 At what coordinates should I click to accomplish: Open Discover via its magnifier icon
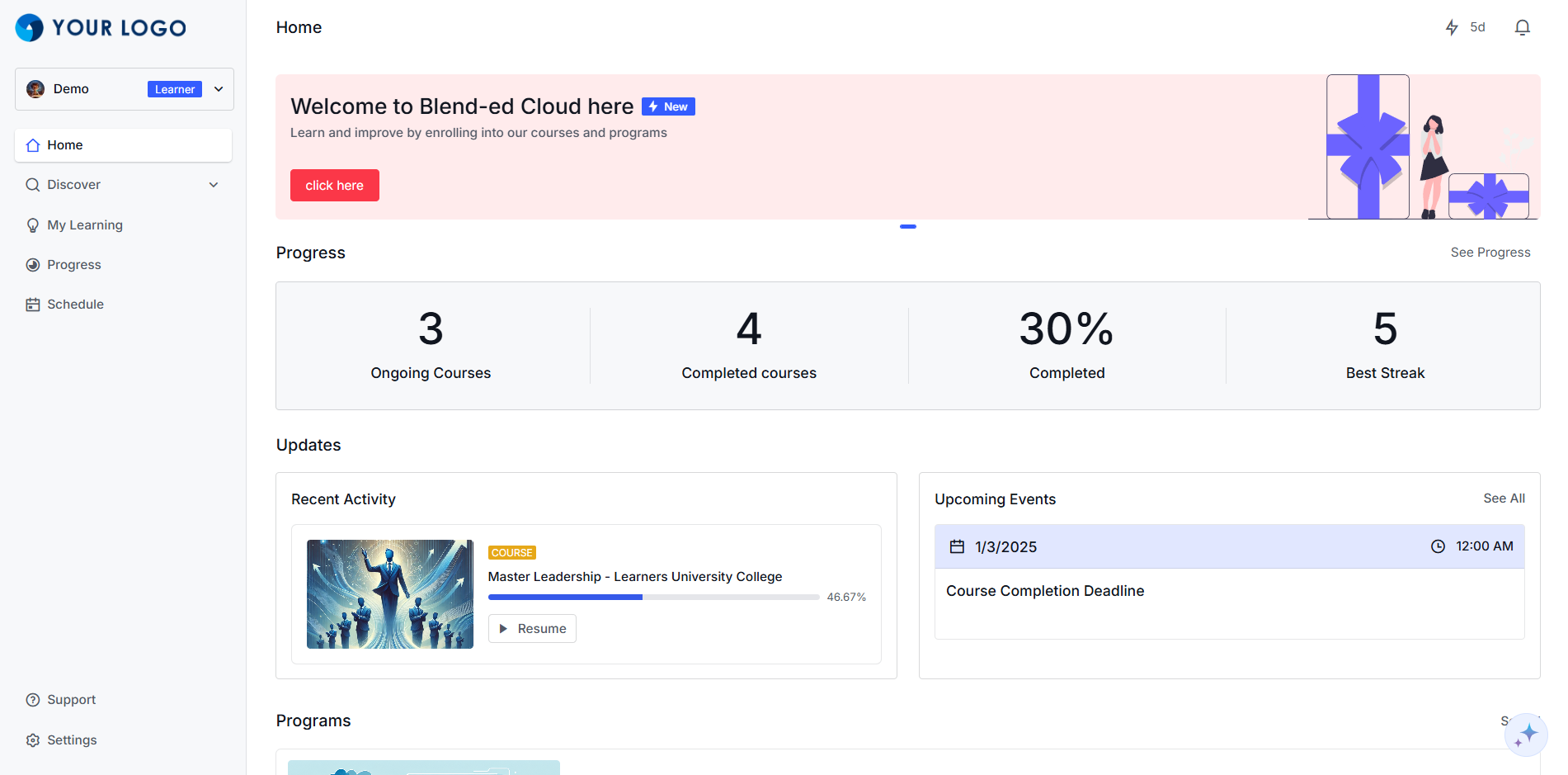33,184
